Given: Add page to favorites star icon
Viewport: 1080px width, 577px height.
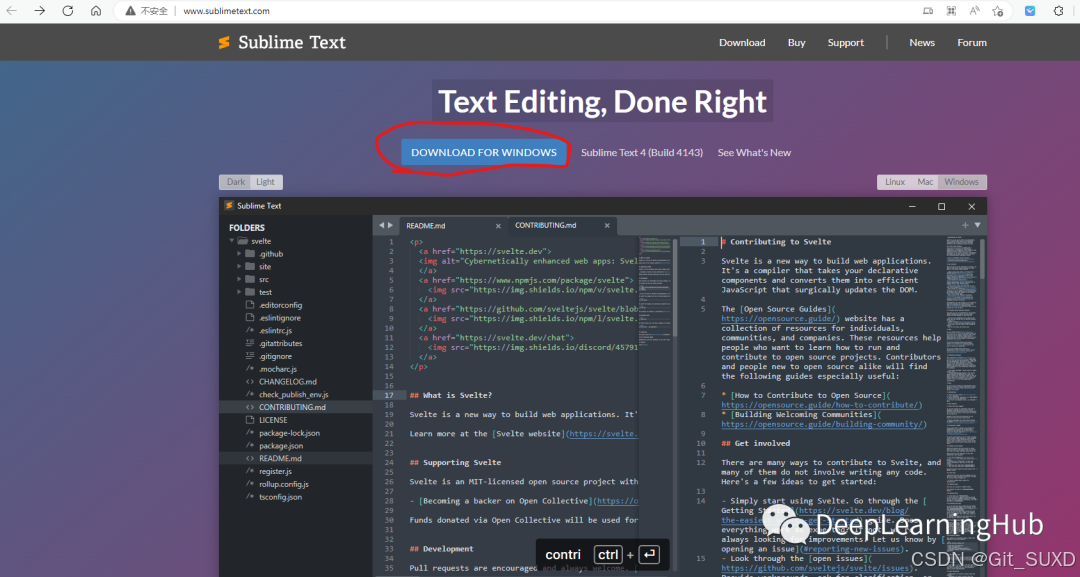Looking at the screenshot, I should click(x=997, y=11).
